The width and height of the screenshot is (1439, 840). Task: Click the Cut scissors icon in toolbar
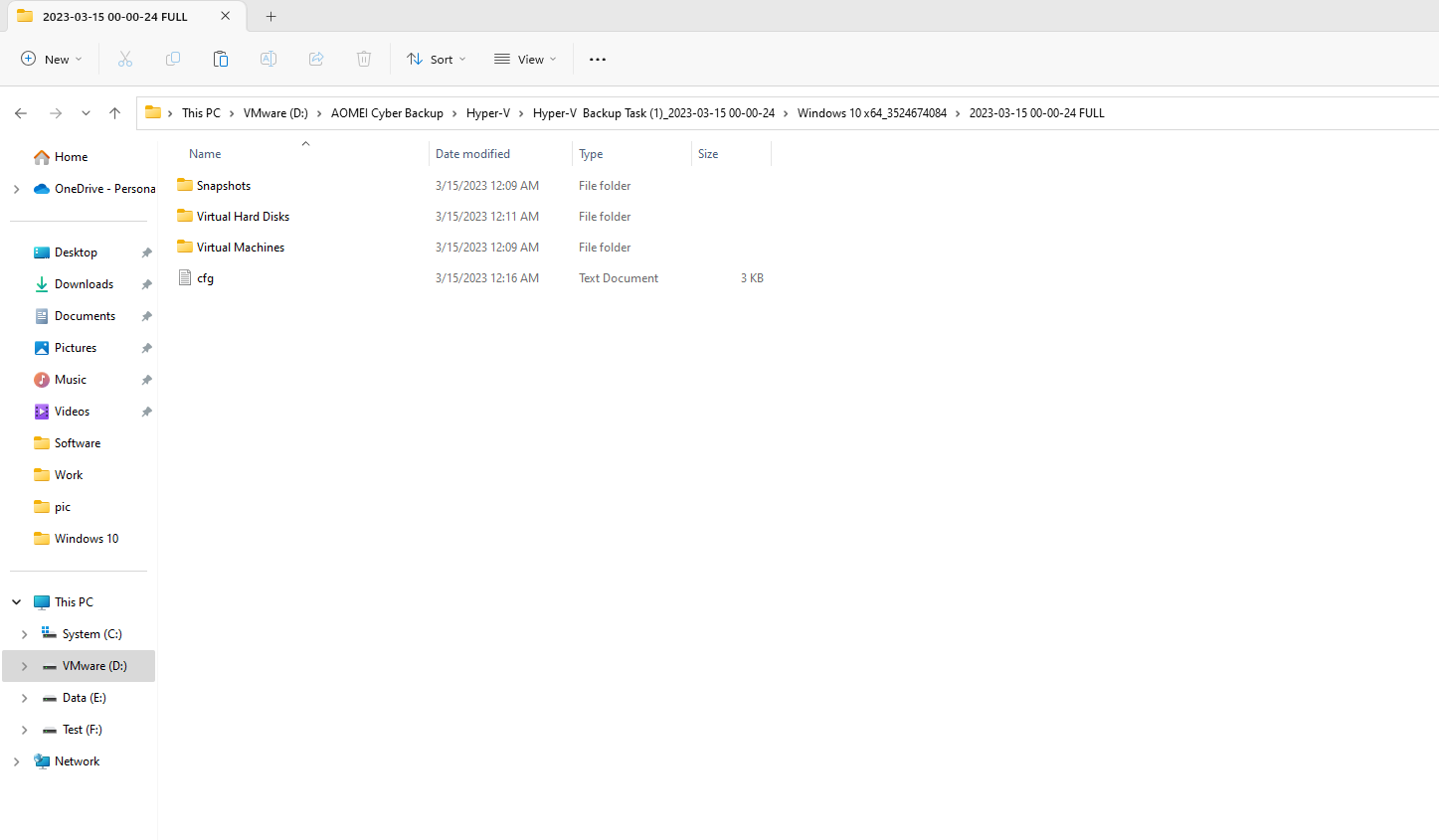click(x=125, y=60)
